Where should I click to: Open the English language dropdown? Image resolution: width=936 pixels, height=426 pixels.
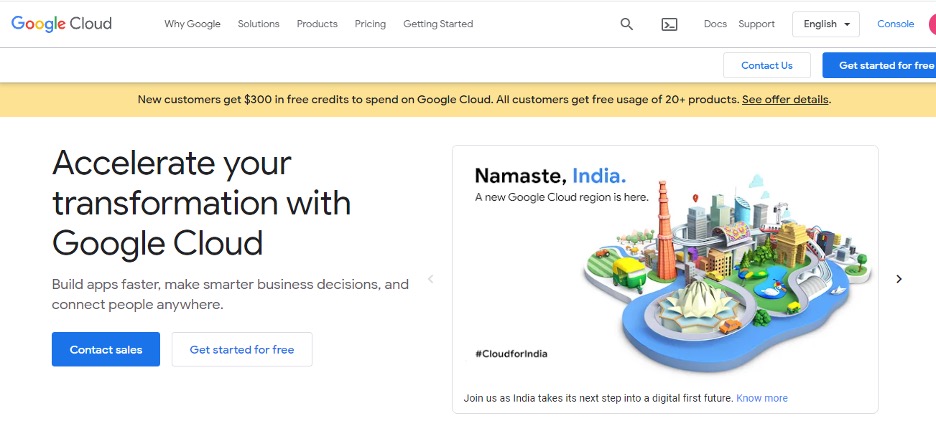tap(825, 24)
